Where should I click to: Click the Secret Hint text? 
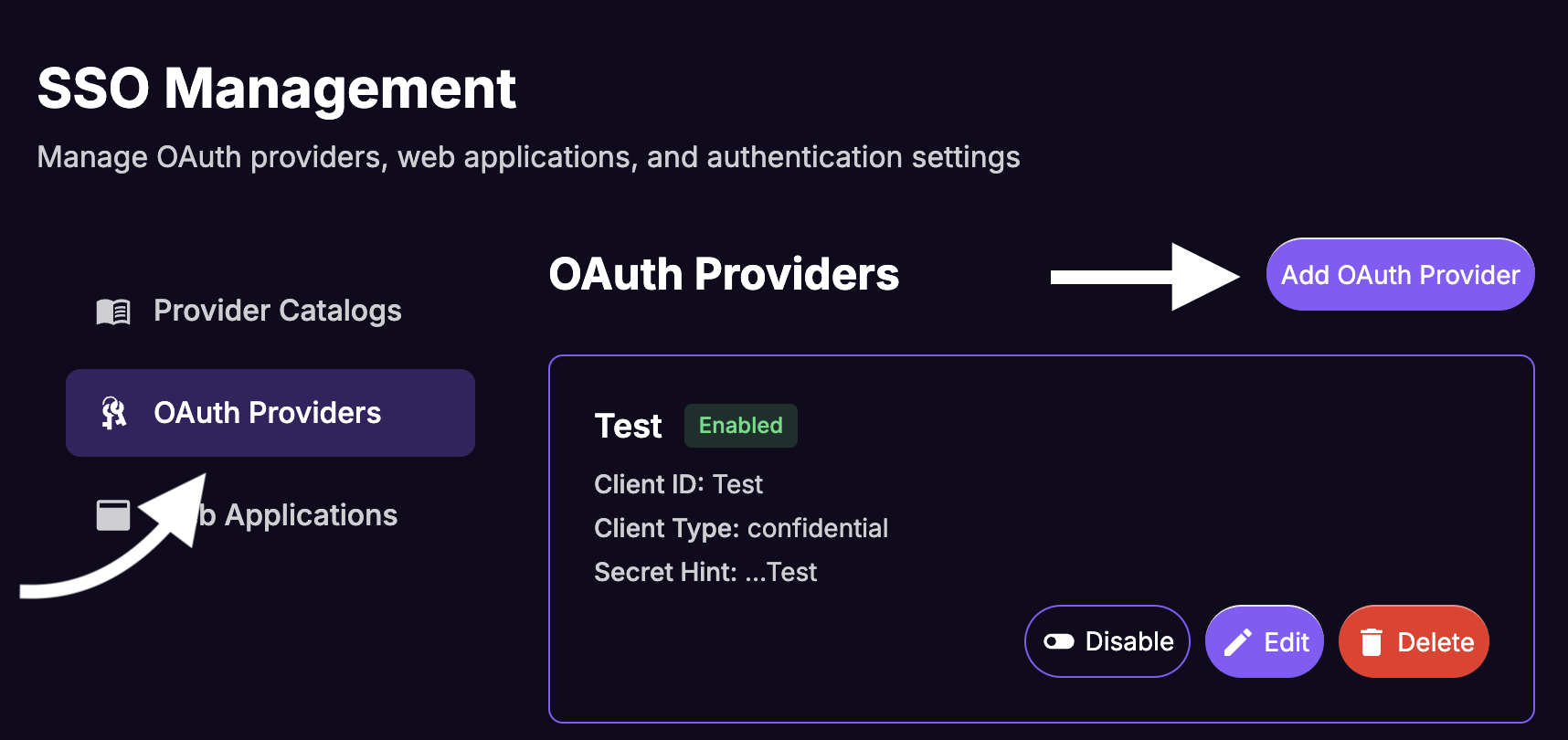tap(705, 571)
